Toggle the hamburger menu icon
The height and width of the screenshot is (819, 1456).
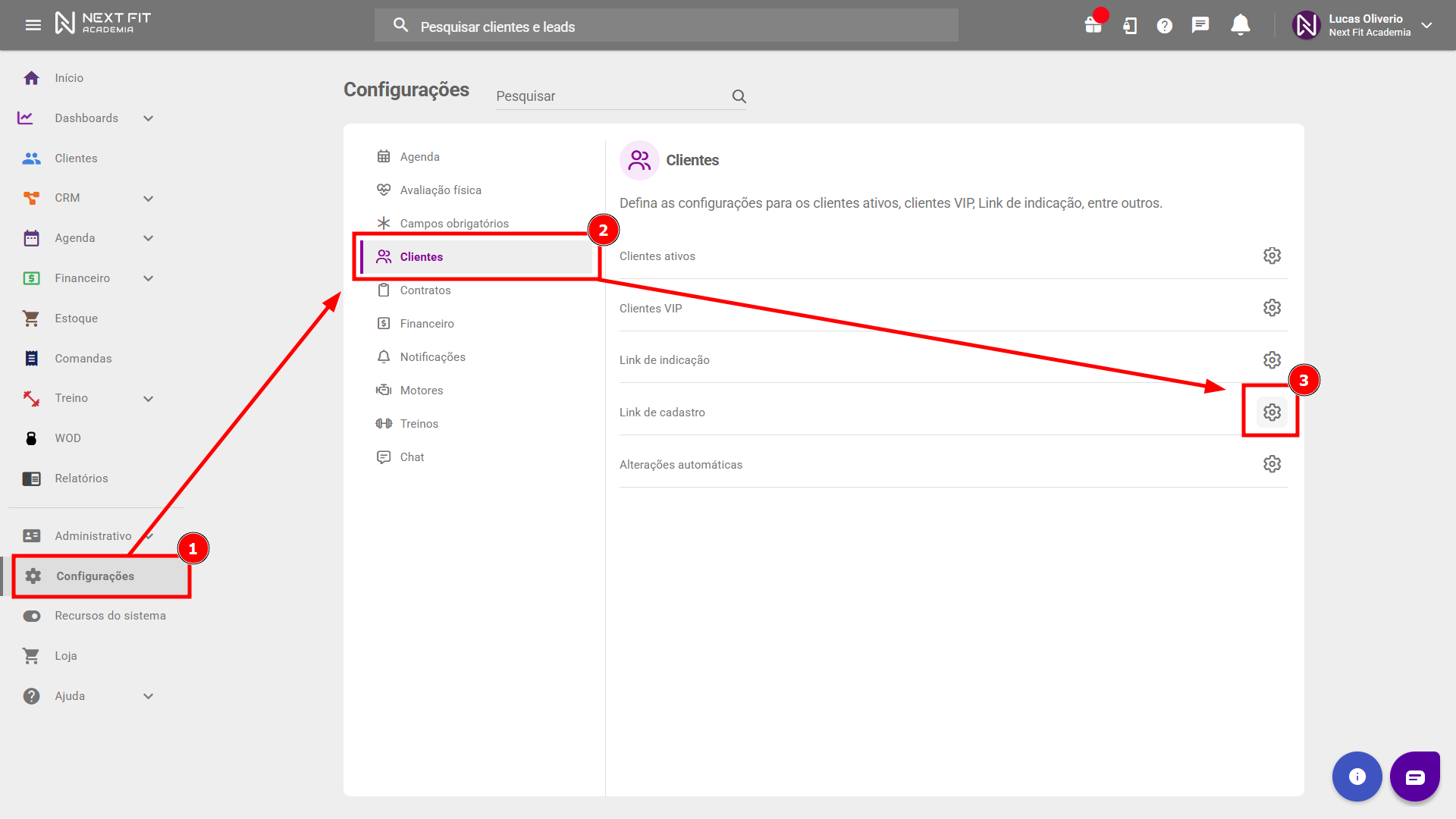(x=33, y=26)
